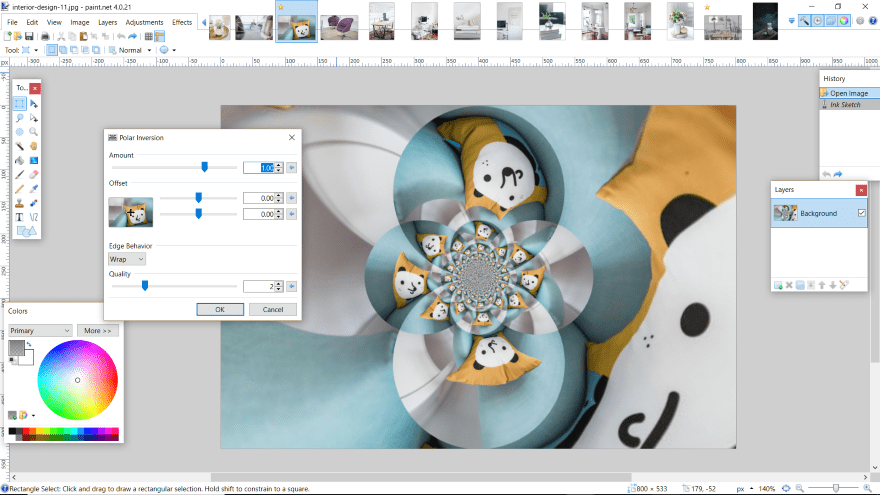Click the Amount value input field
The image size is (880, 495).
(x=258, y=168)
